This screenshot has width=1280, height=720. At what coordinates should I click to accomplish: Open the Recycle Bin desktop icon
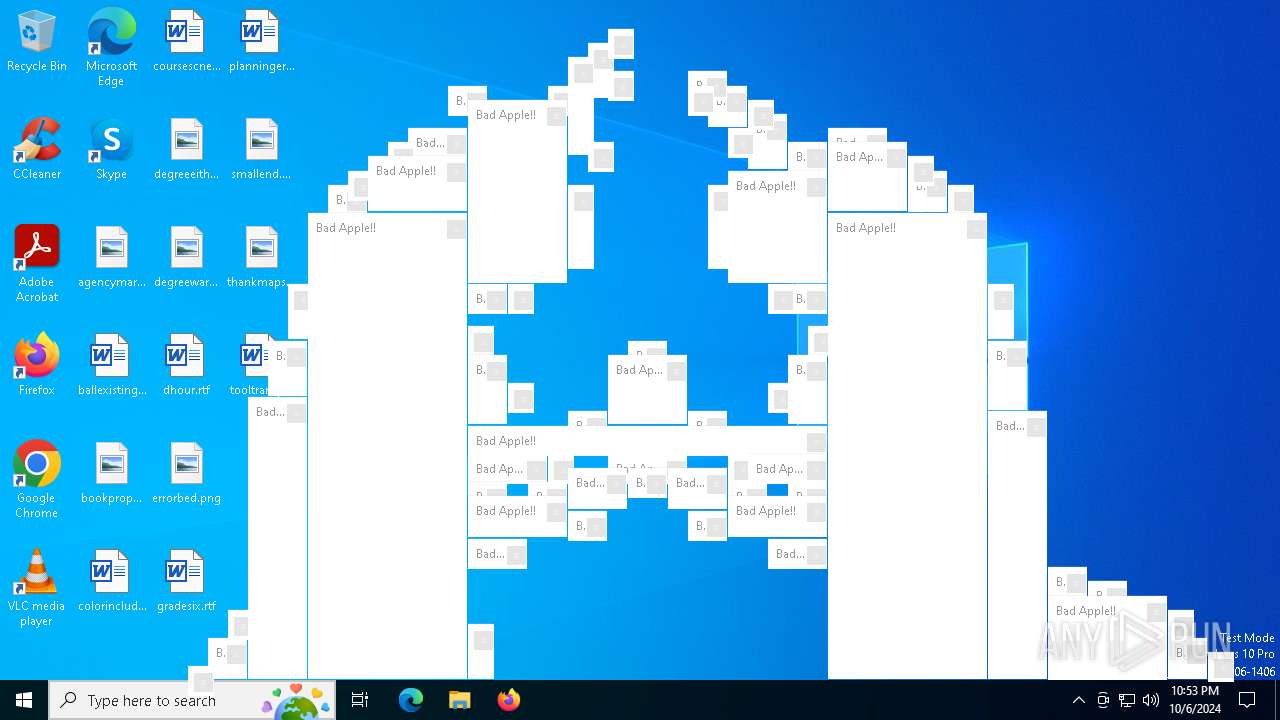click(37, 42)
